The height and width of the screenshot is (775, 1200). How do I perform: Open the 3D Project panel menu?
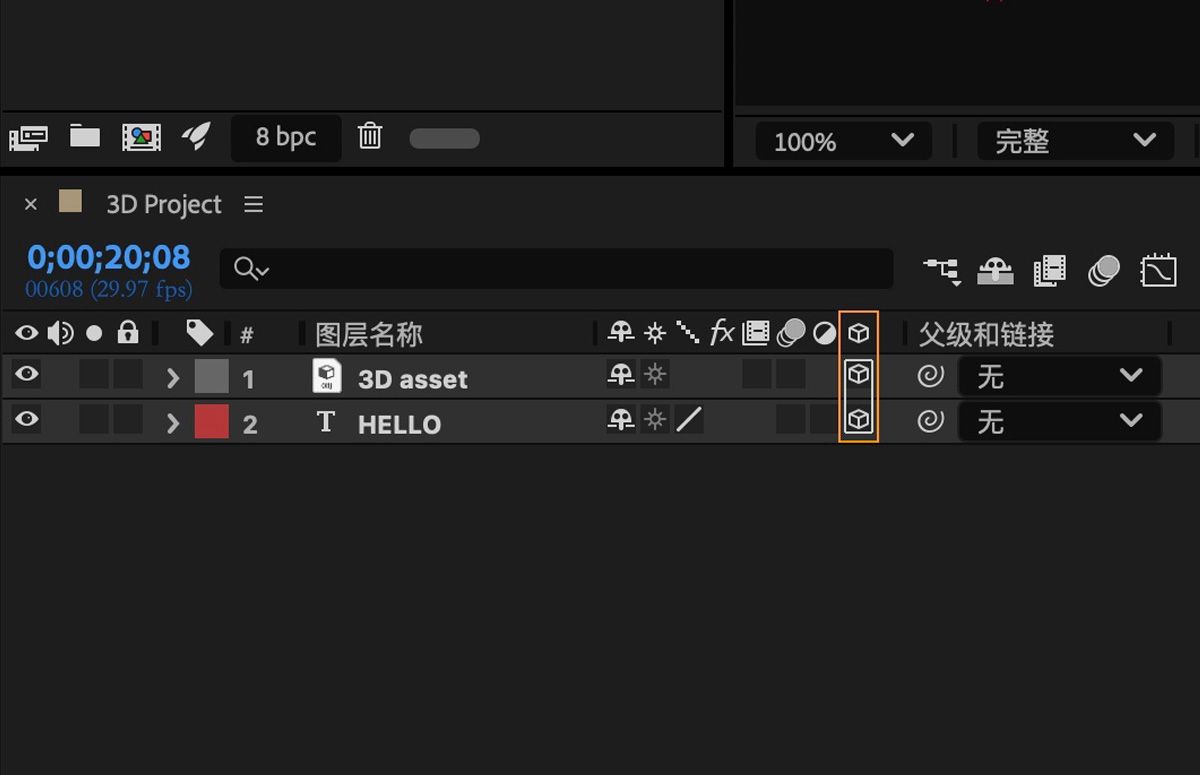coord(254,204)
